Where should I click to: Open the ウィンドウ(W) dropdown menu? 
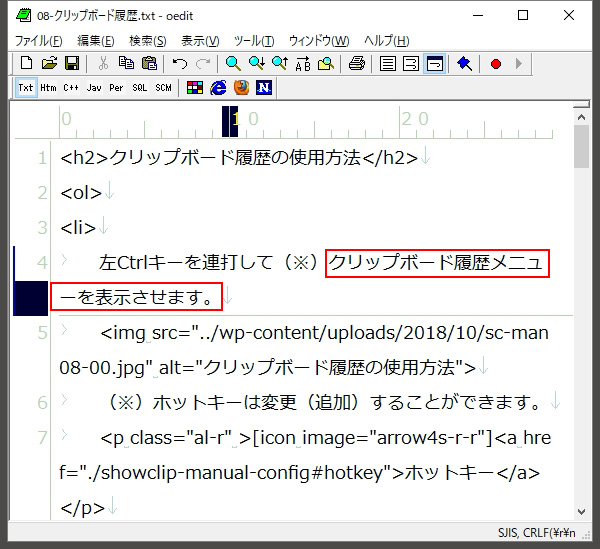319,41
